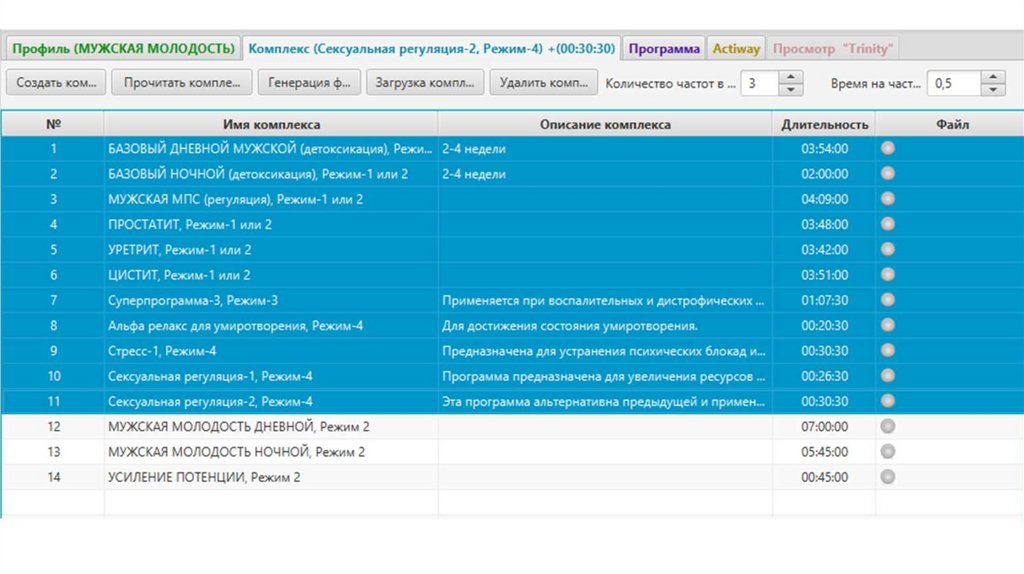This screenshot has width=1024, height=574.
Task: Increase the Количество частот value
Action: [791, 77]
